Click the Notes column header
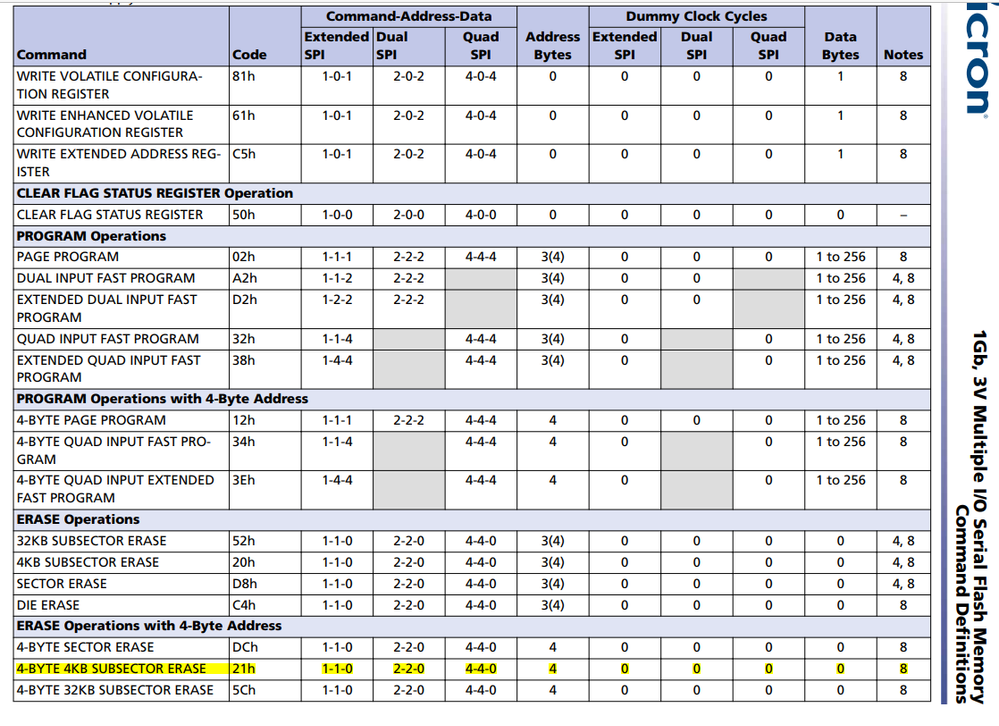 (903, 37)
